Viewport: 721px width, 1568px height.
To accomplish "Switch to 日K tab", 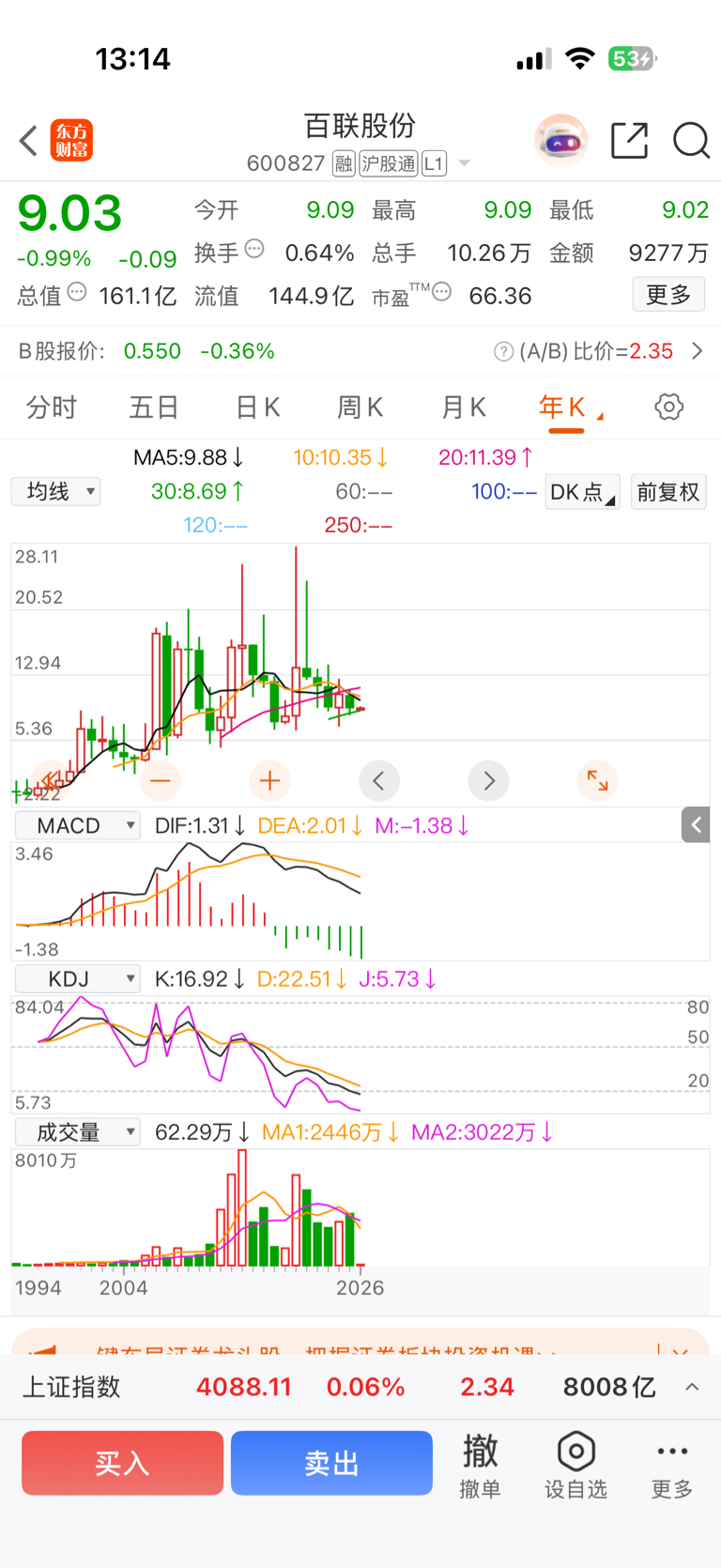I will (257, 407).
